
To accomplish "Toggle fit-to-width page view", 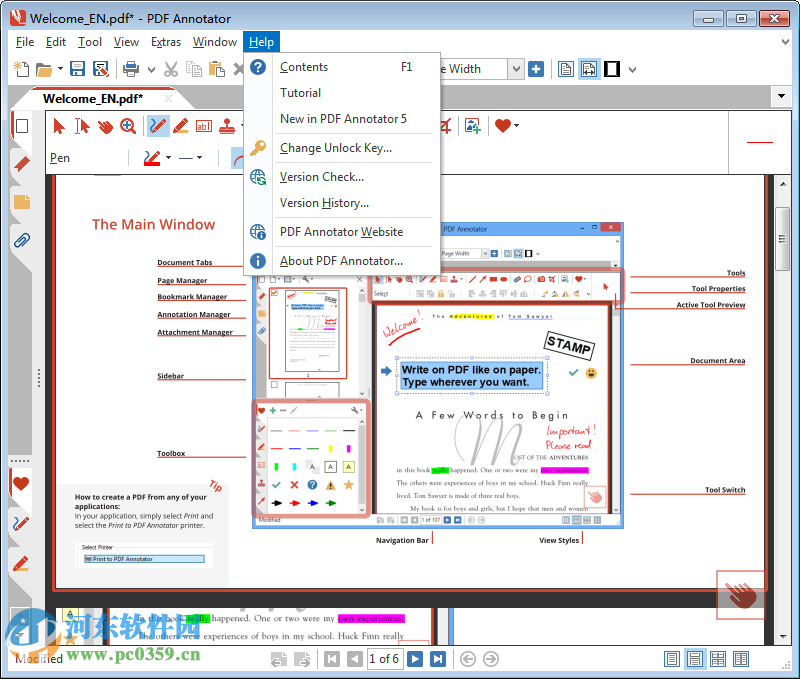I will click(x=588, y=69).
